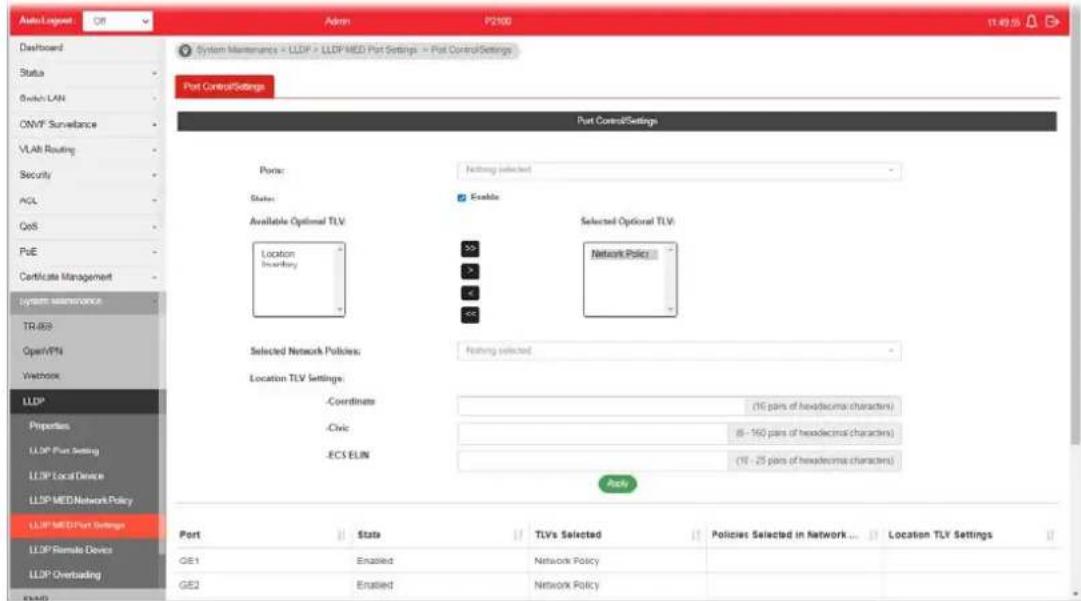Click the notification bell icon
This screenshot has width=1081, height=601.
pyautogui.click(x=1031, y=21)
